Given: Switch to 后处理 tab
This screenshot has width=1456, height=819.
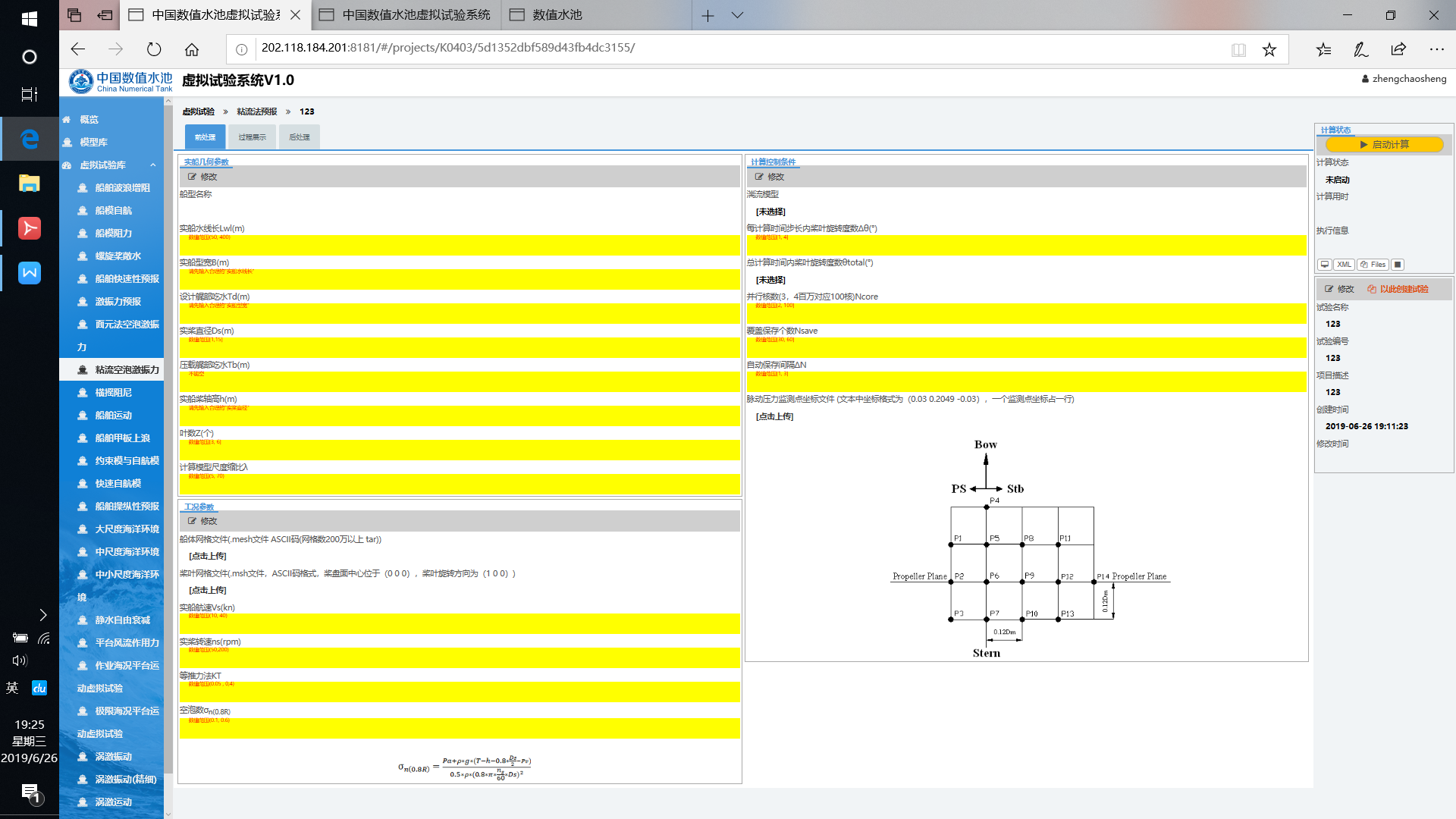Looking at the screenshot, I should [300, 137].
